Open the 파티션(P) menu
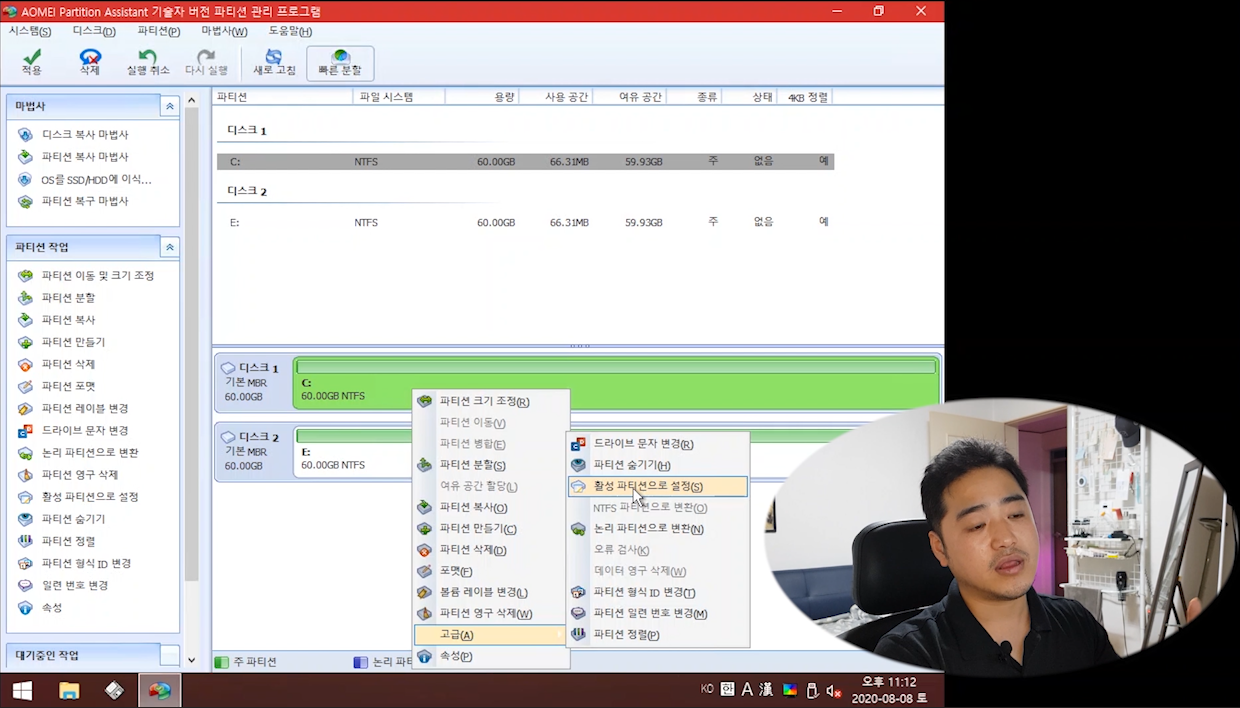Image resolution: width=1240 pixels, height=708 pixels. tap(158, 31)
